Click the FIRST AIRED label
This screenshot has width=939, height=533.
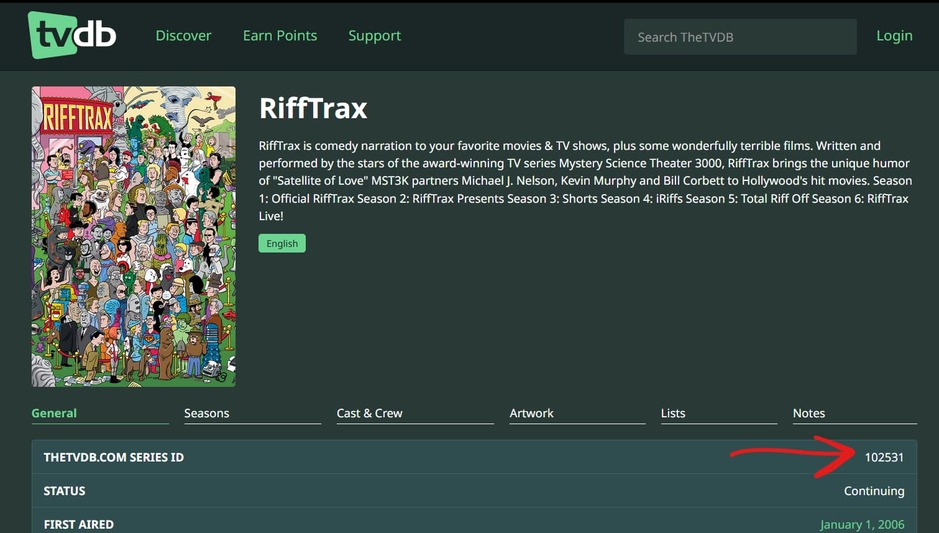78,525
